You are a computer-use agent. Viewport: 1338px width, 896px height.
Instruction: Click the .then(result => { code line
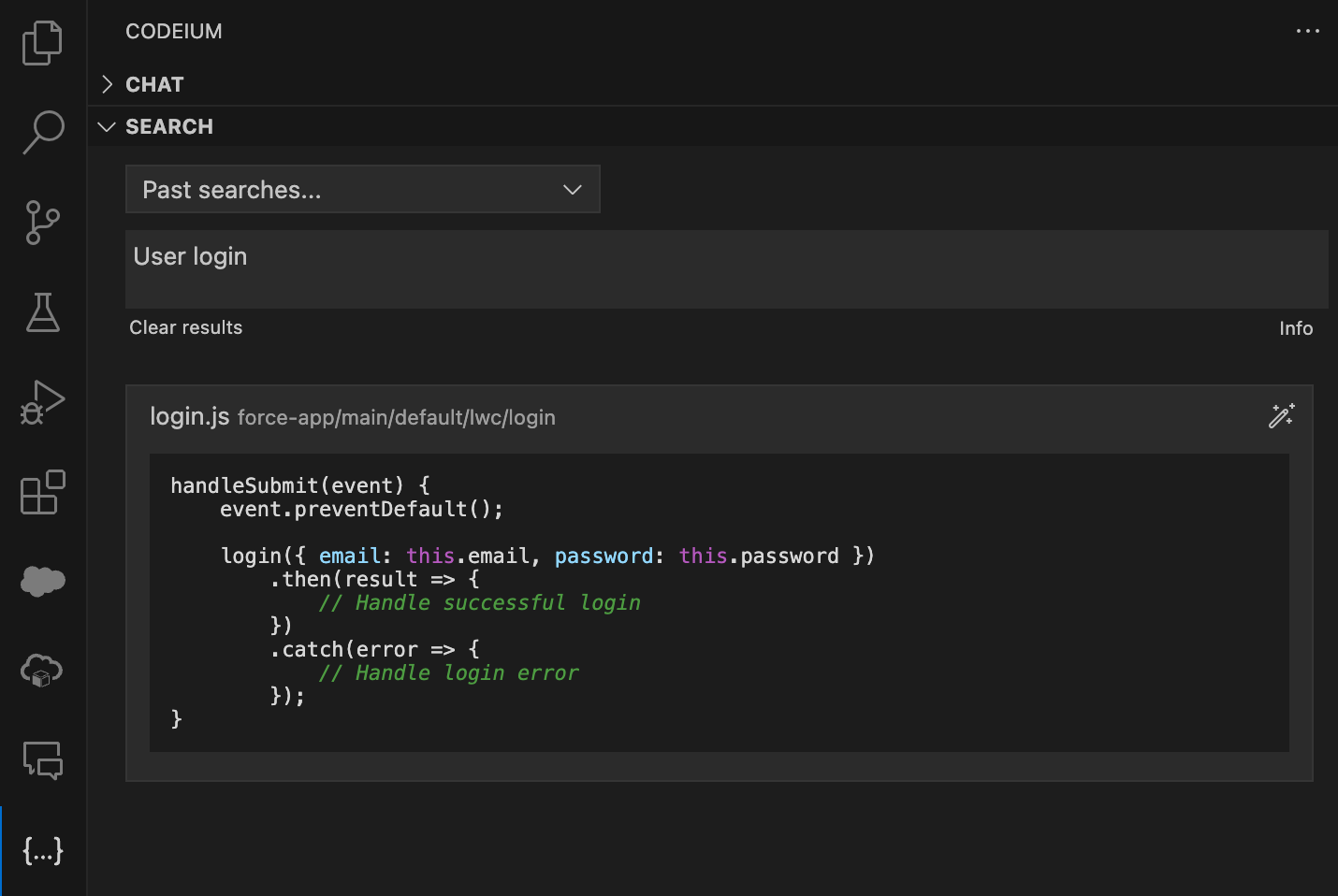[375, 579]
